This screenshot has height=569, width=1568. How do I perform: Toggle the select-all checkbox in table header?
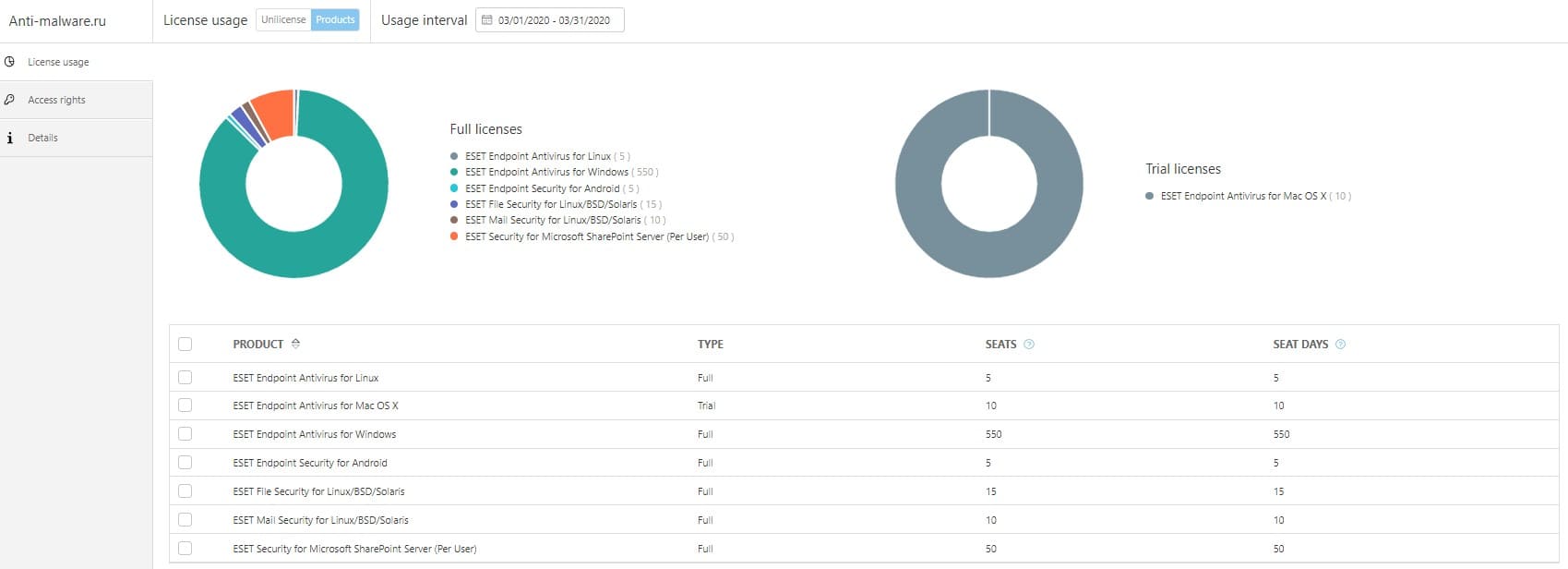click(186, 345)
